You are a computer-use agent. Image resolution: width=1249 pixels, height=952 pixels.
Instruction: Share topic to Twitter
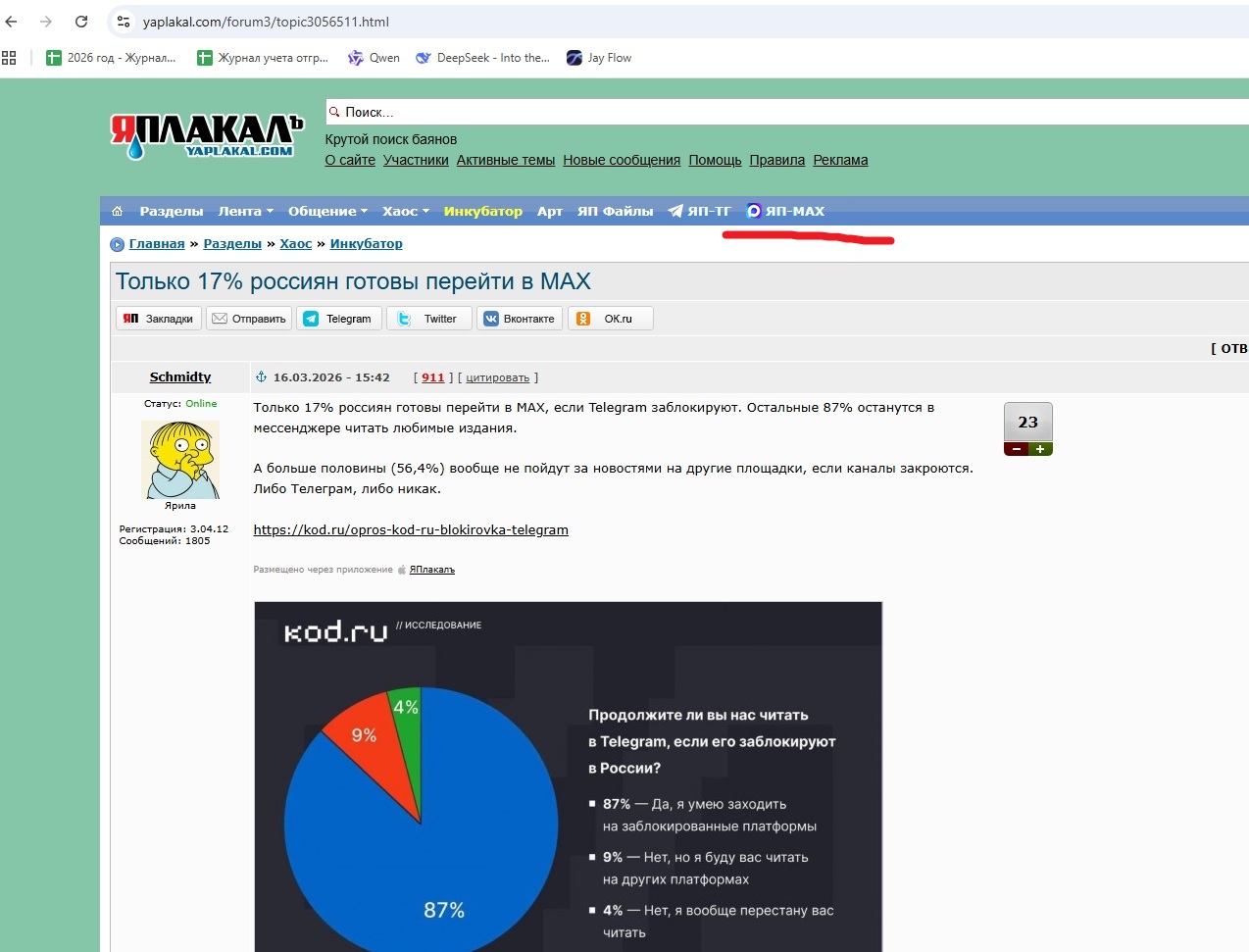429,319
